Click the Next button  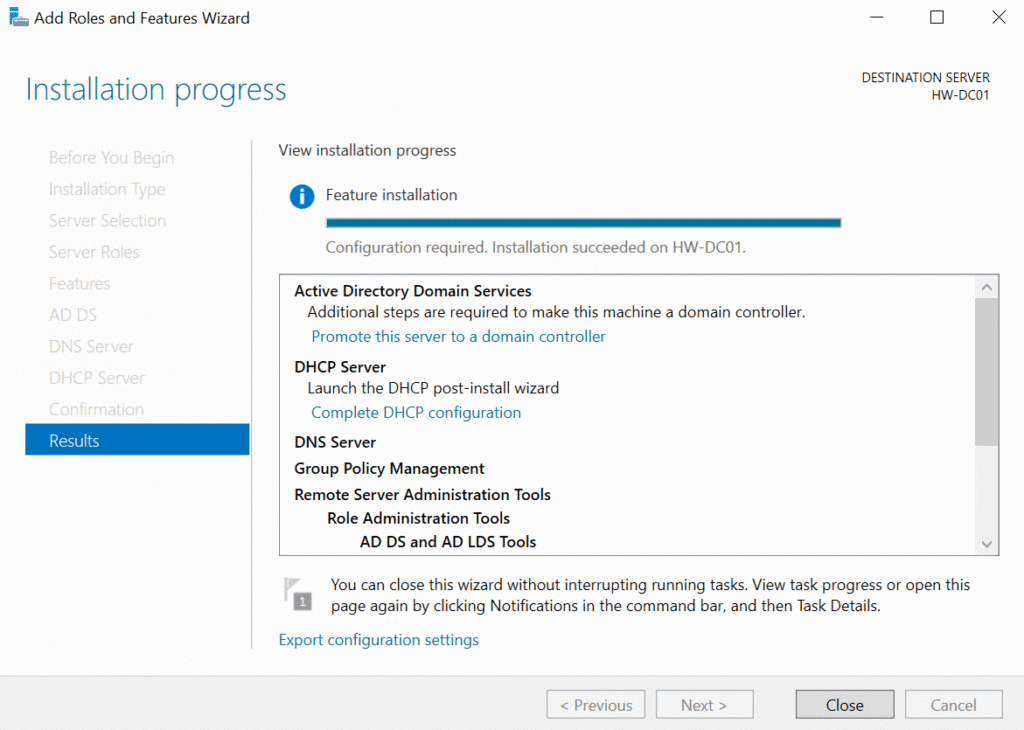(703, 705)
